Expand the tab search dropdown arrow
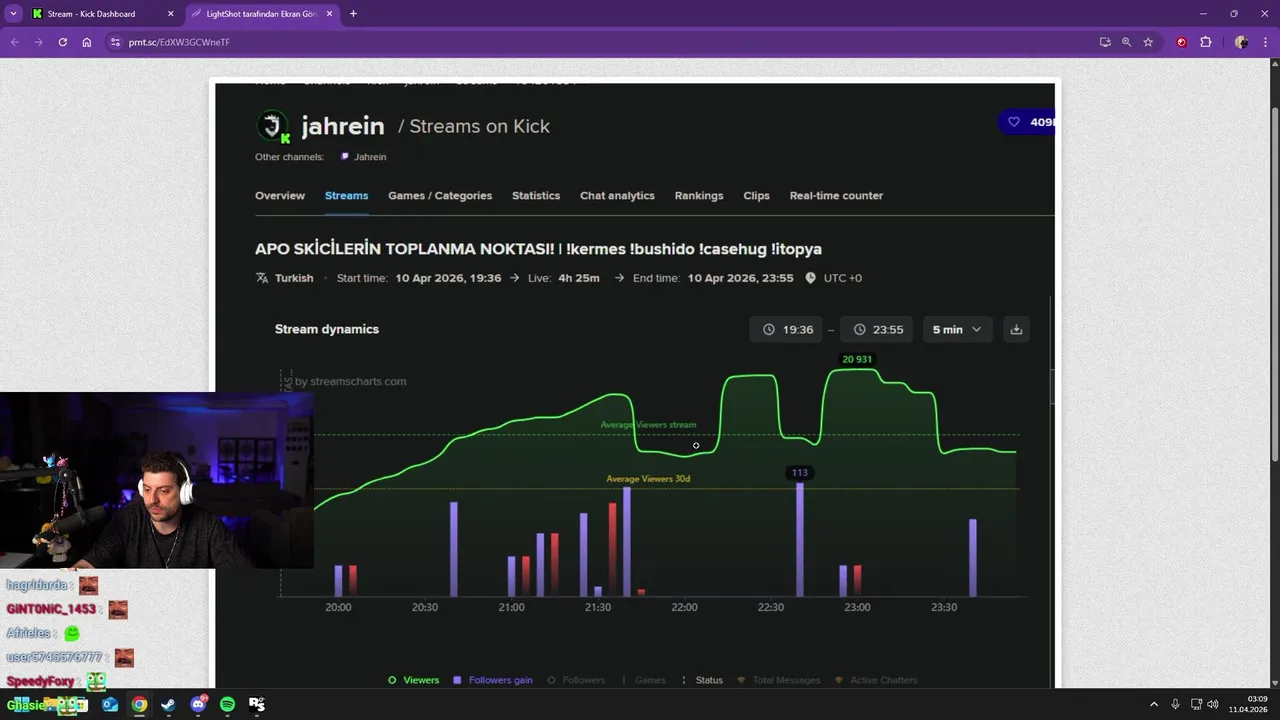1280x720 pixels. click(13, 14)
